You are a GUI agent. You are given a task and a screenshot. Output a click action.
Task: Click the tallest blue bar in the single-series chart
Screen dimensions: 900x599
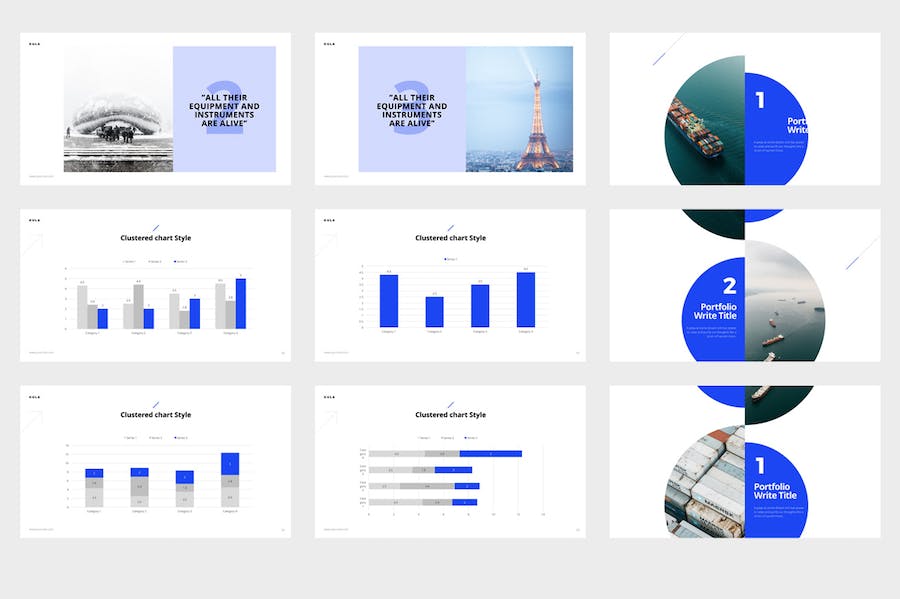pos(525,299)
